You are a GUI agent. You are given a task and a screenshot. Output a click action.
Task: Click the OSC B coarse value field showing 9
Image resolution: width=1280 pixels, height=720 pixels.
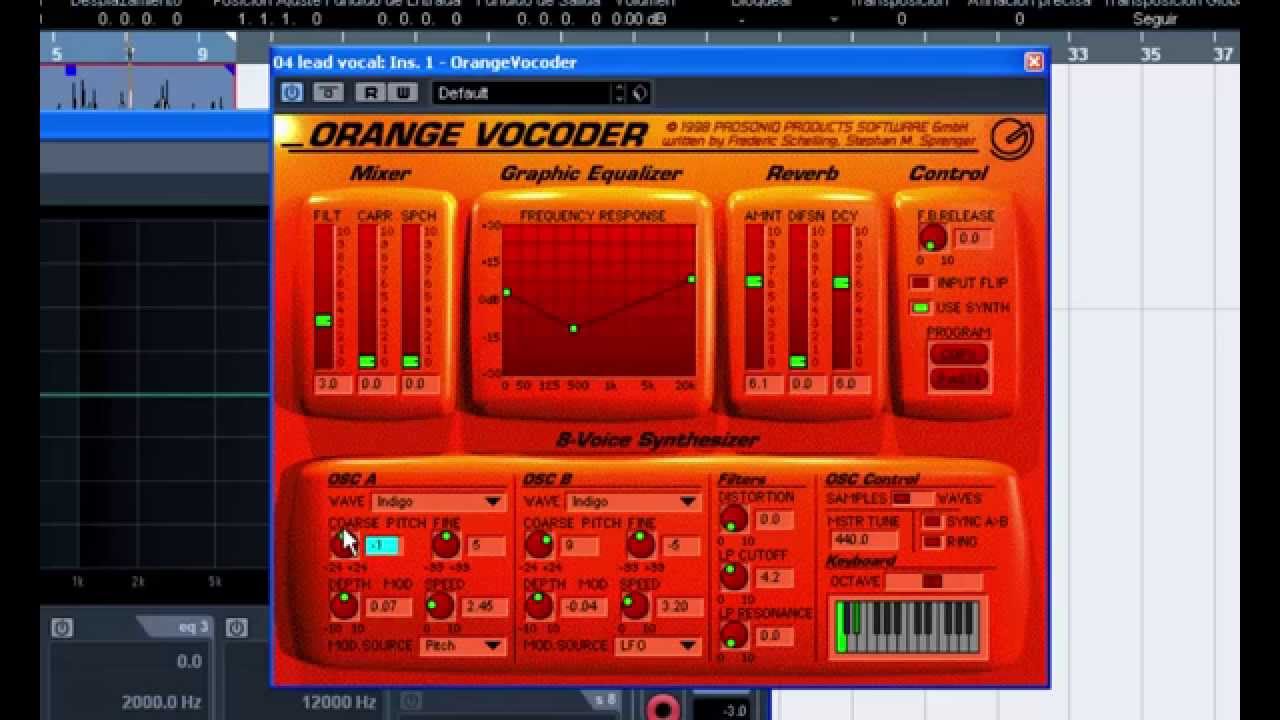pos(579,546)
